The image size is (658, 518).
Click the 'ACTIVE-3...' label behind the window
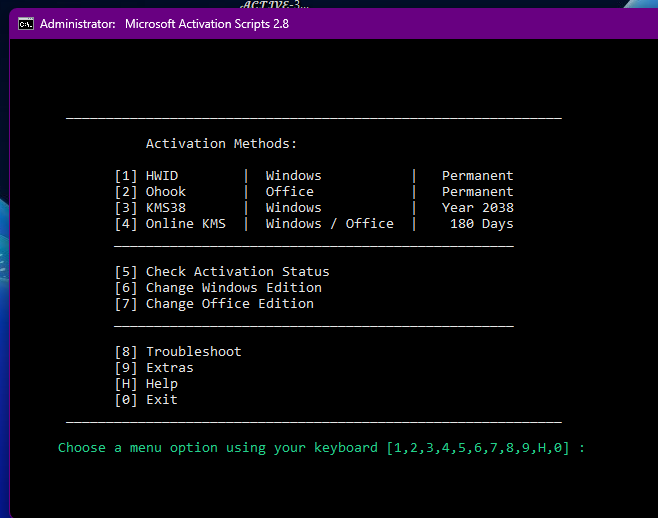274,5
